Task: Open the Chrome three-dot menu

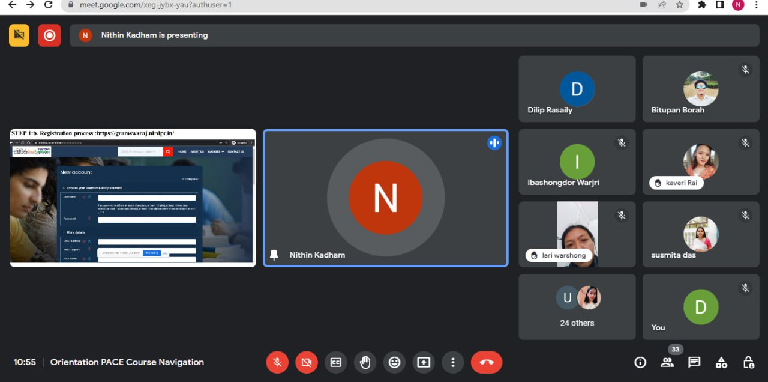Action: (756, 4)
